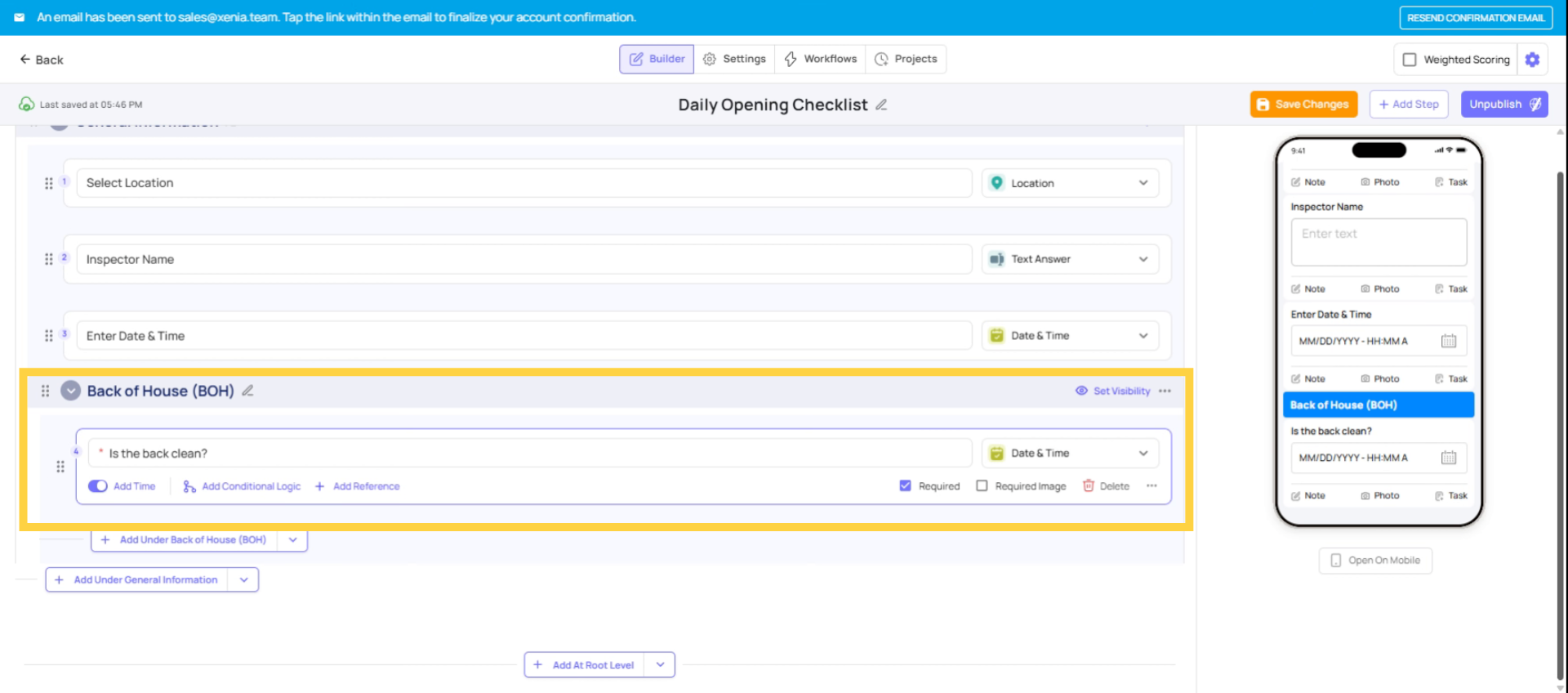Click the trash Delete icon on the question

pos(1088,486)
